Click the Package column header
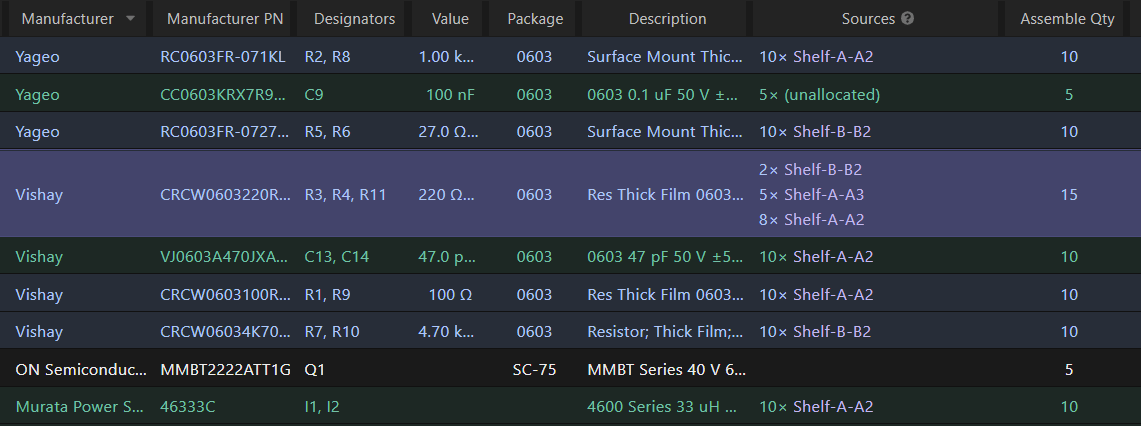Viewport: 1141px width, 426px height. [x=535, y=19]
